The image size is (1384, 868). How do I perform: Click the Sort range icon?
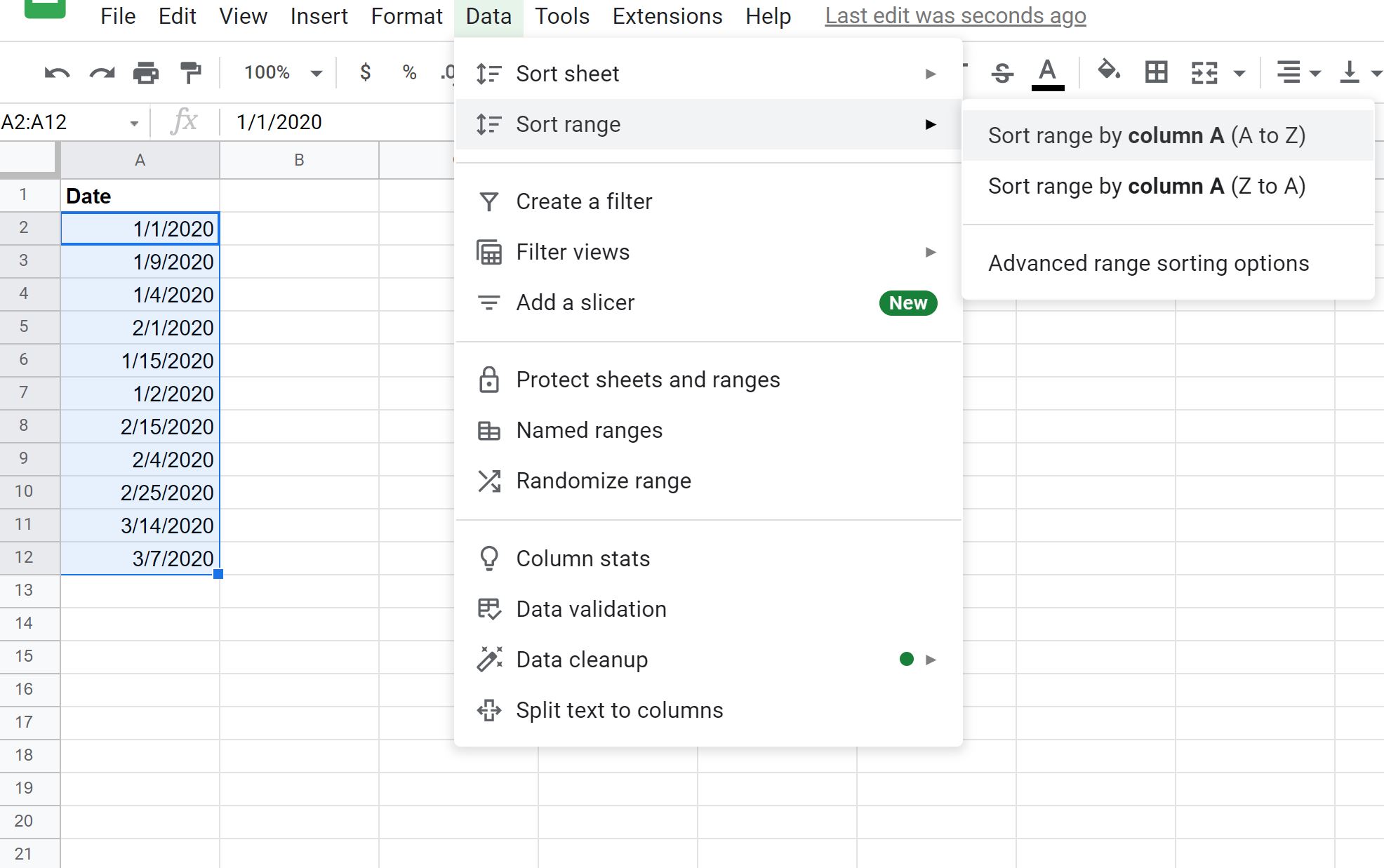click(489, 123)
